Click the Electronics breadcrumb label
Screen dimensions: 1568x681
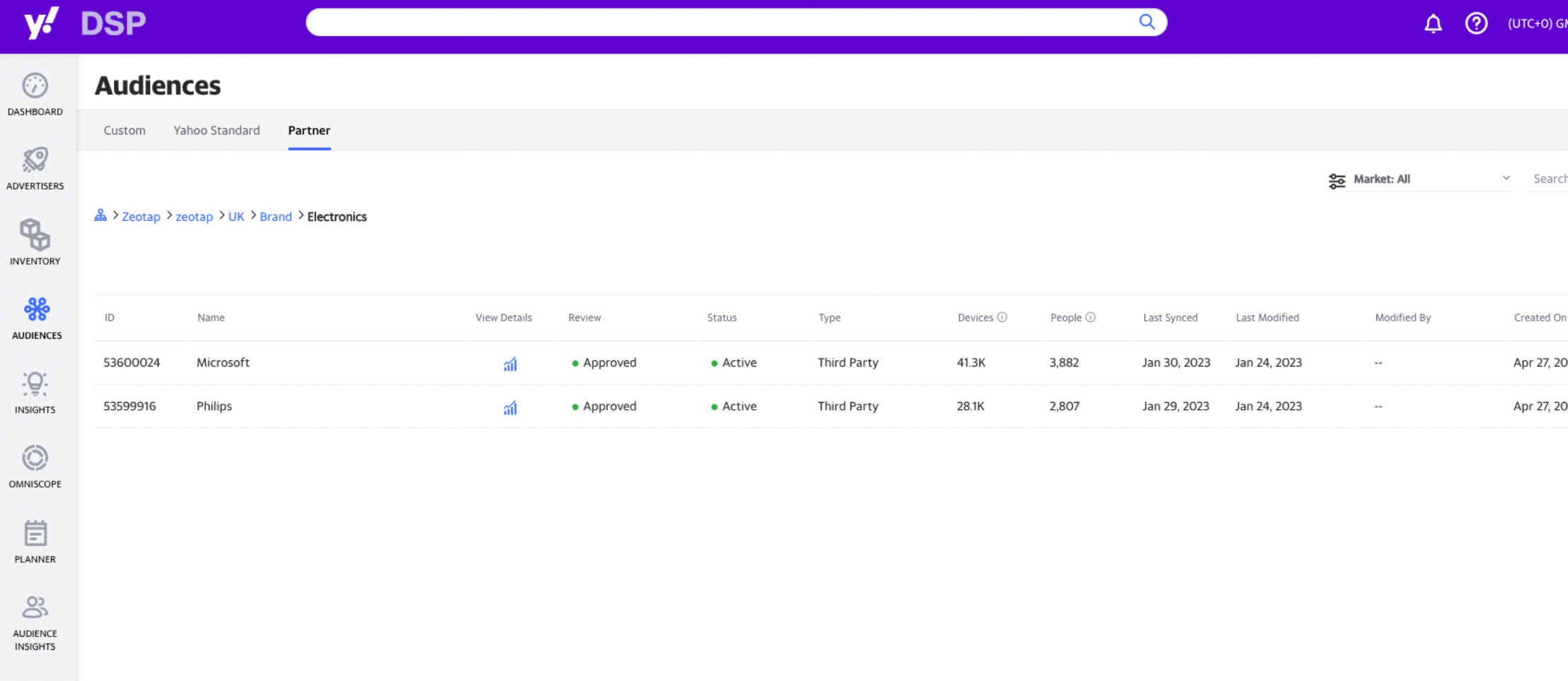click(x=337, y=217)
